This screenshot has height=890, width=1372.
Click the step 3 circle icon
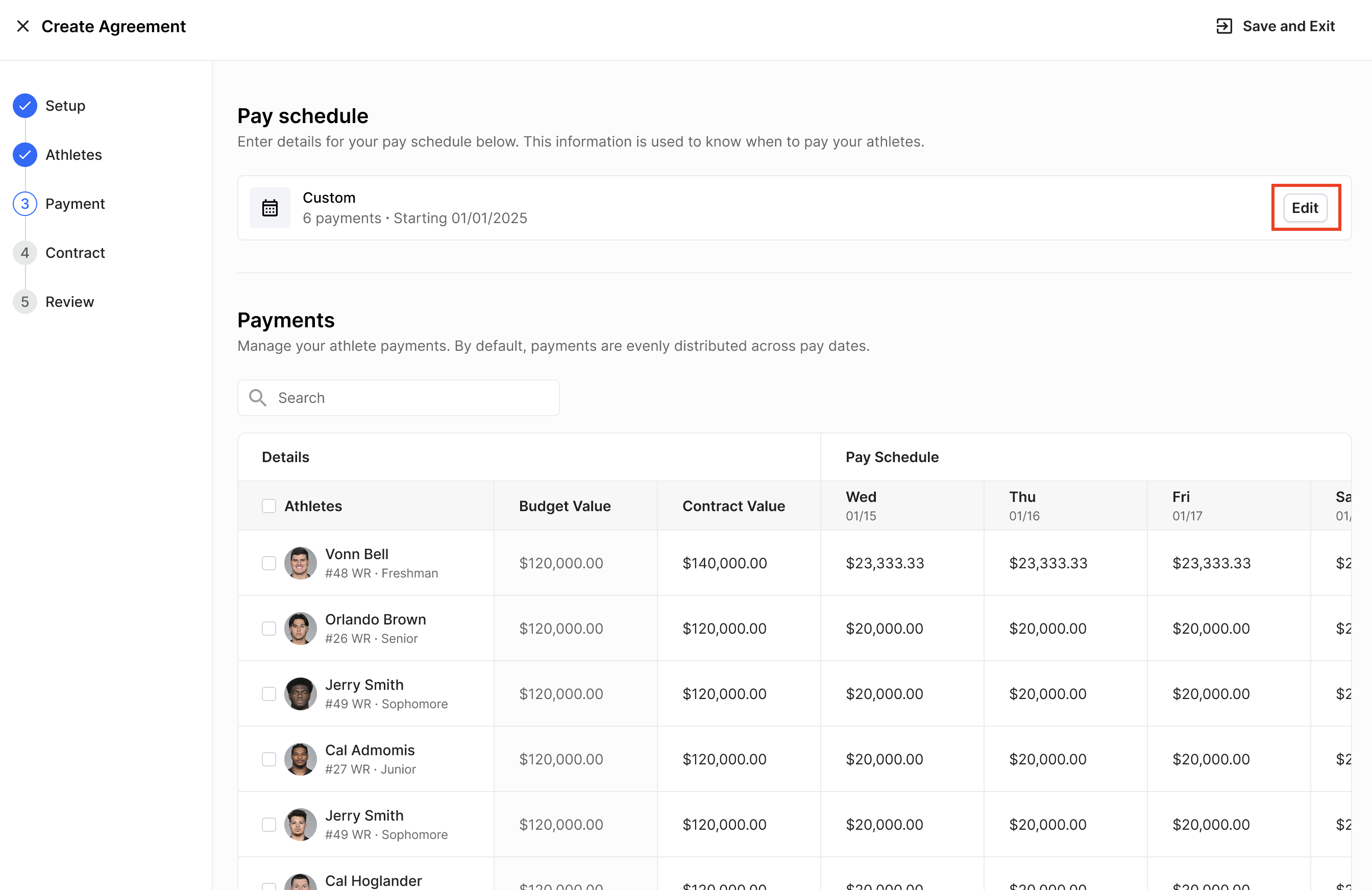(x=25, y=204)
